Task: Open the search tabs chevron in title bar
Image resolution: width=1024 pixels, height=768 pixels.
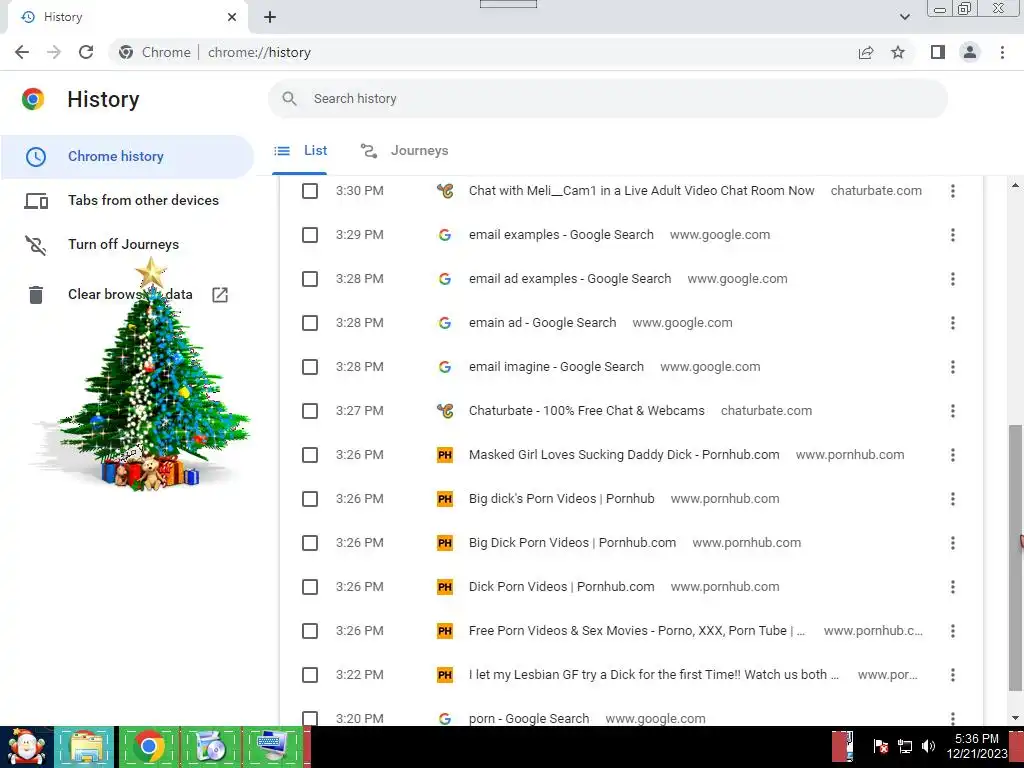Action: [x=904, y=17]
